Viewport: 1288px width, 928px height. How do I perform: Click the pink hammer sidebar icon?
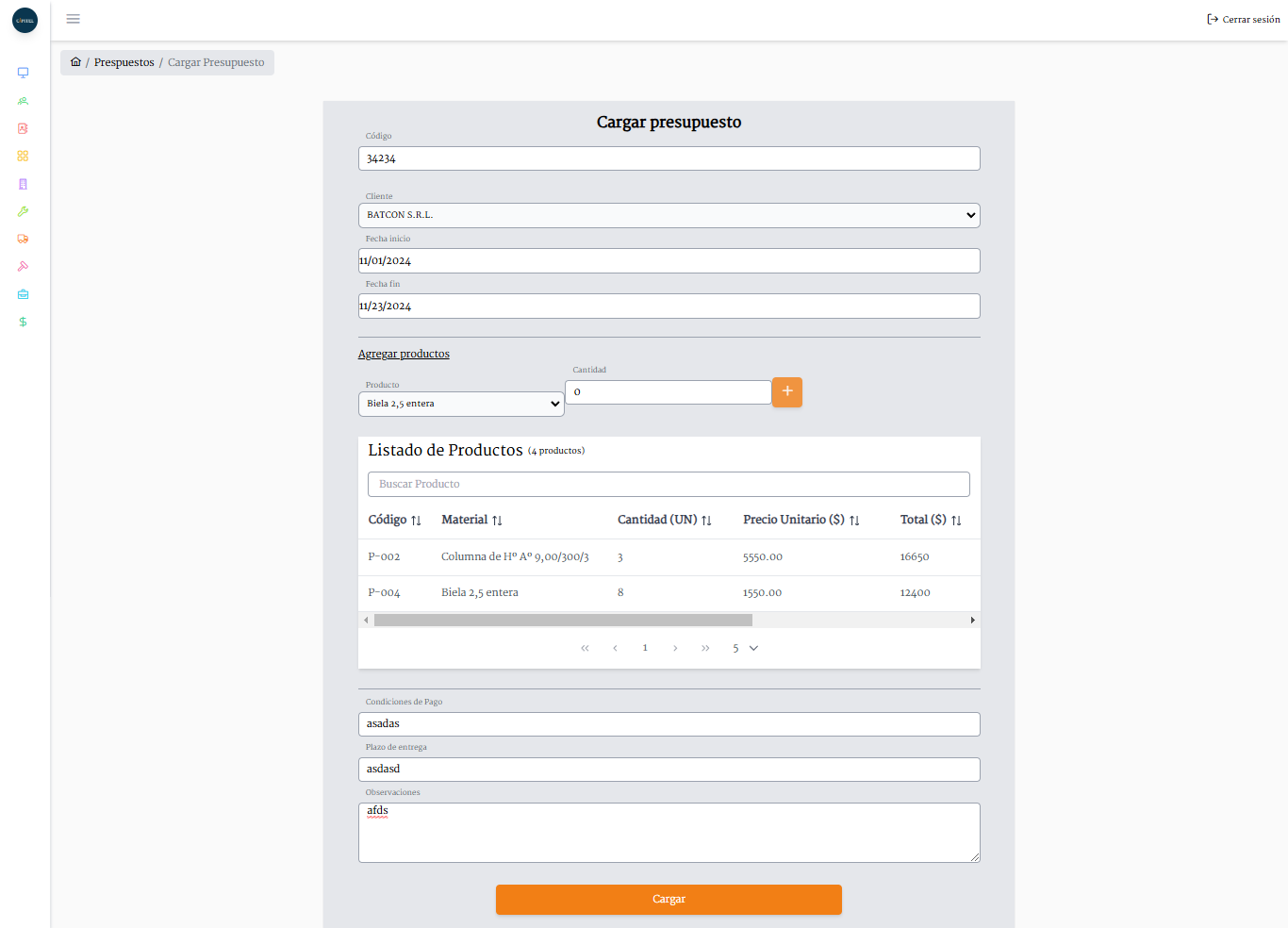tap(23, 267)
